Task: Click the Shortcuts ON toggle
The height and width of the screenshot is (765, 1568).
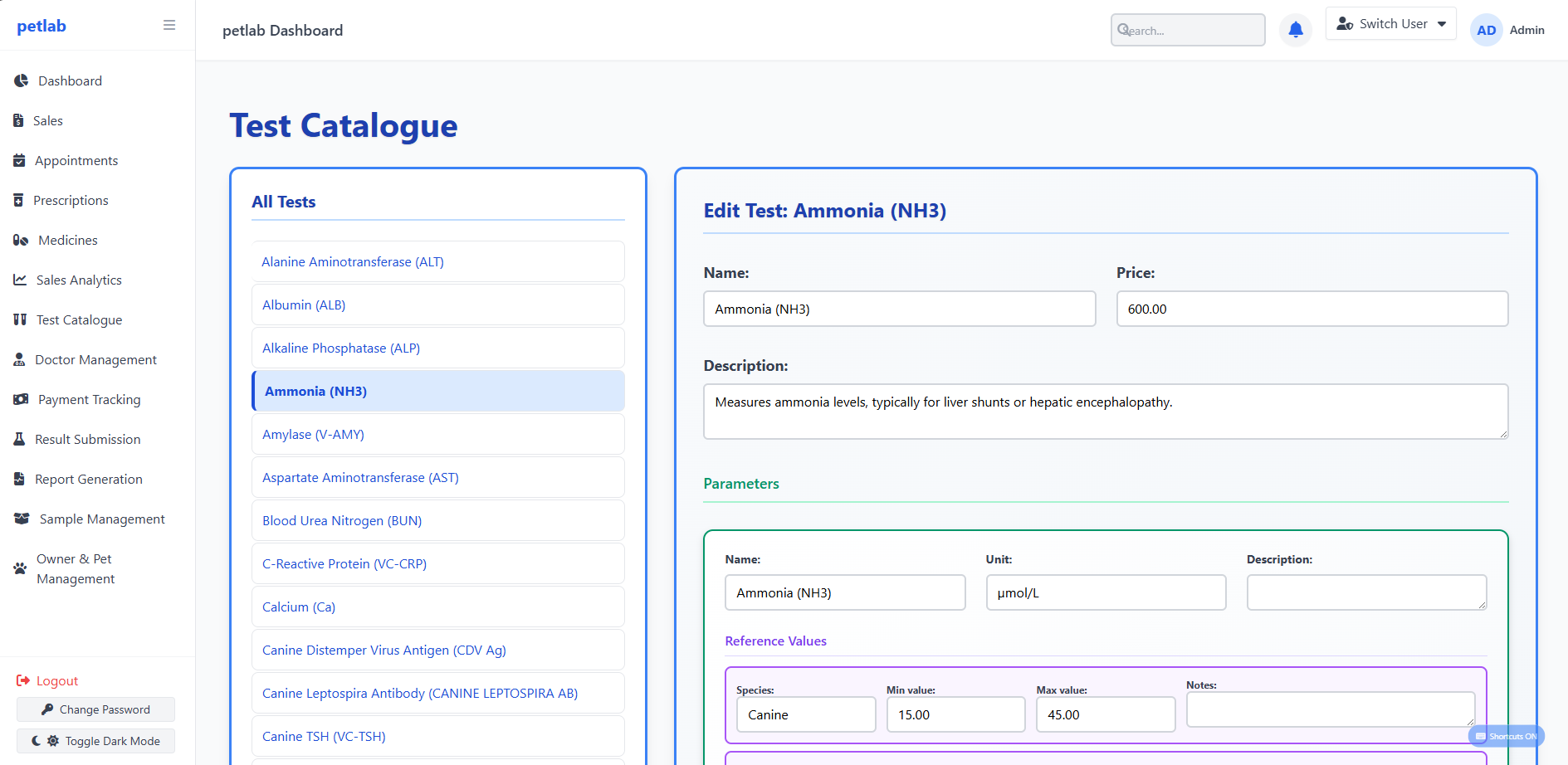Action: click(1506, 736)
